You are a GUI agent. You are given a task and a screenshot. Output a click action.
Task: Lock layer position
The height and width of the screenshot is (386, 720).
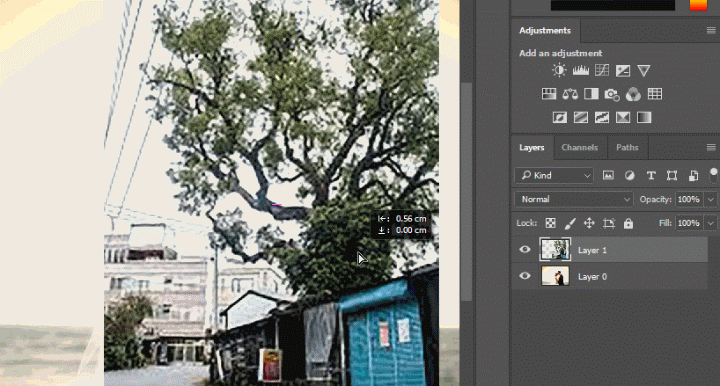point(589,223)
